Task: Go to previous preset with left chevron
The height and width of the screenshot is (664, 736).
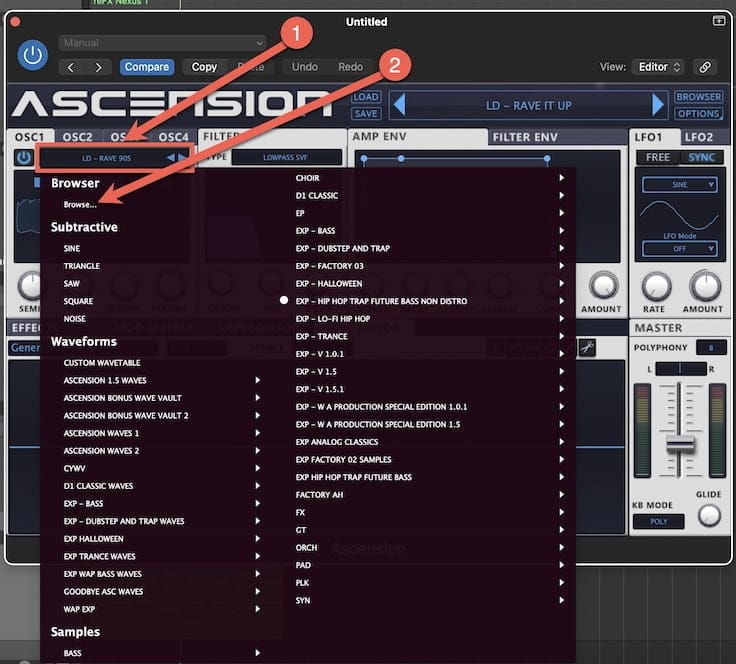Action: tap(71, 67)
